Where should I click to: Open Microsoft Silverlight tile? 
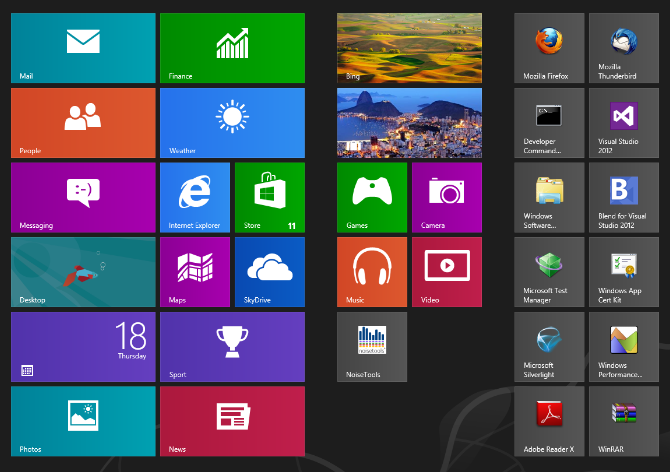pyautogui.click(x=549, y=347)
